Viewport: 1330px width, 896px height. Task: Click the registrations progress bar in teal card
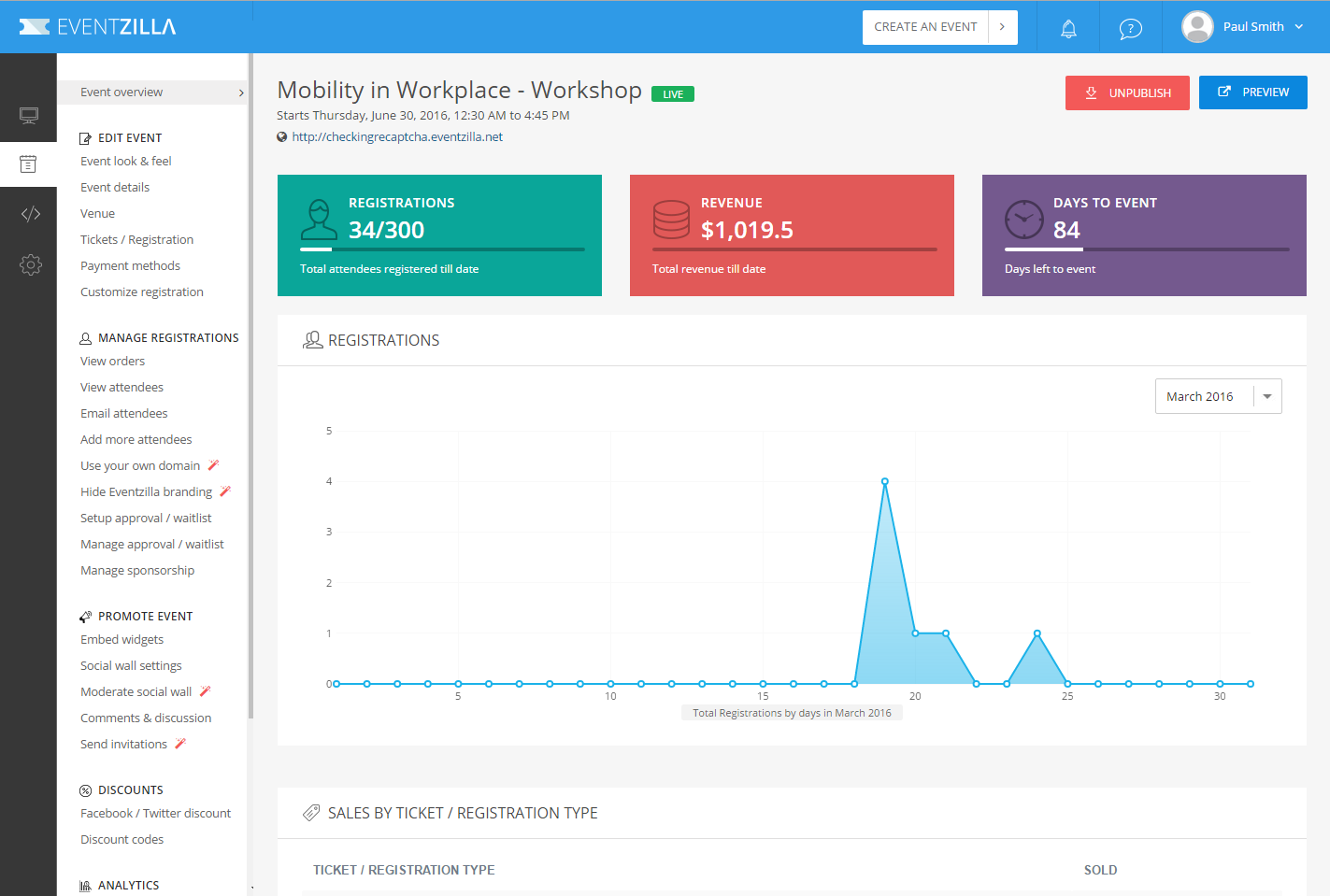442,249
